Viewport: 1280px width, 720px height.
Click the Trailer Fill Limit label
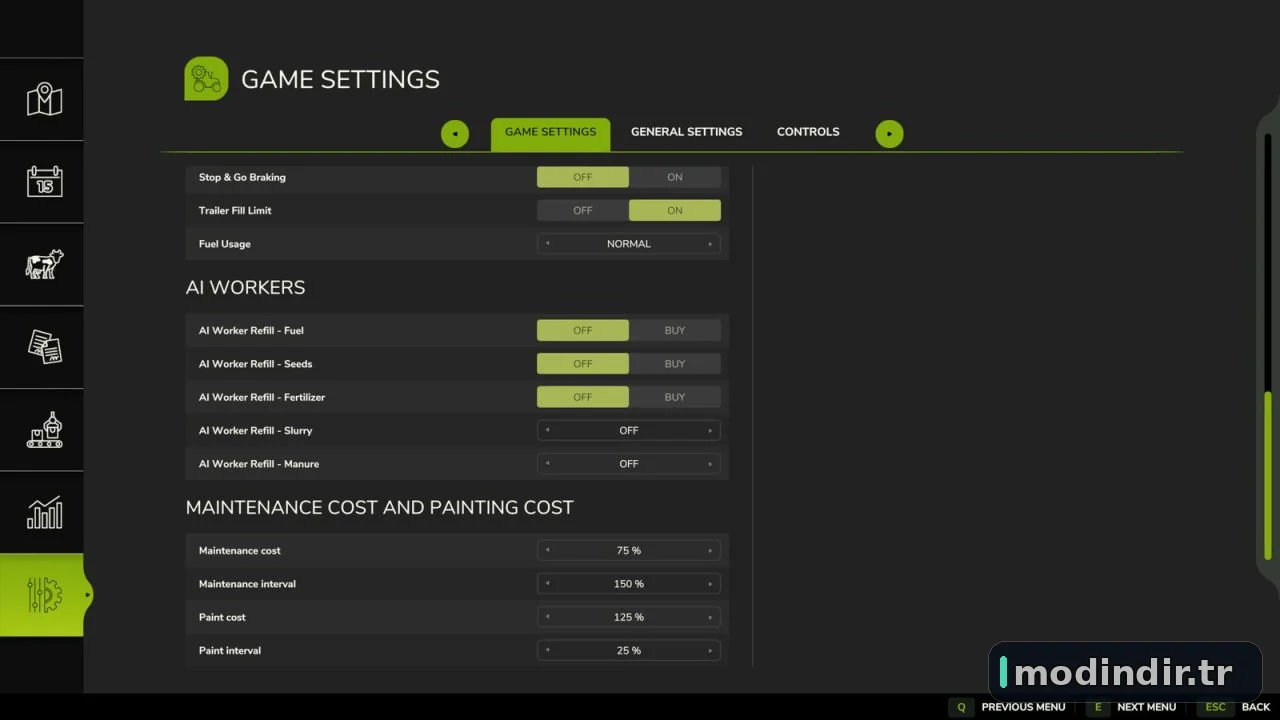(235, 210)
